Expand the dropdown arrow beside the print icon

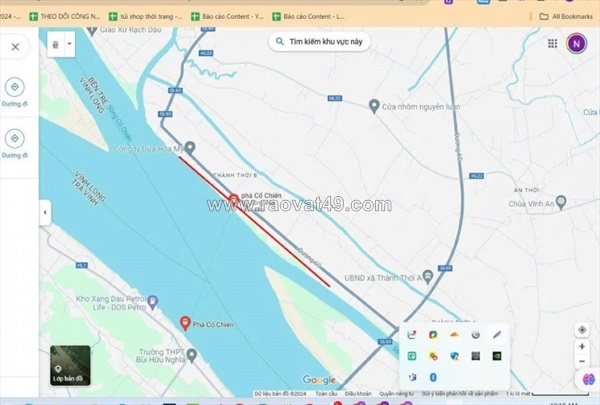point(69,45)
